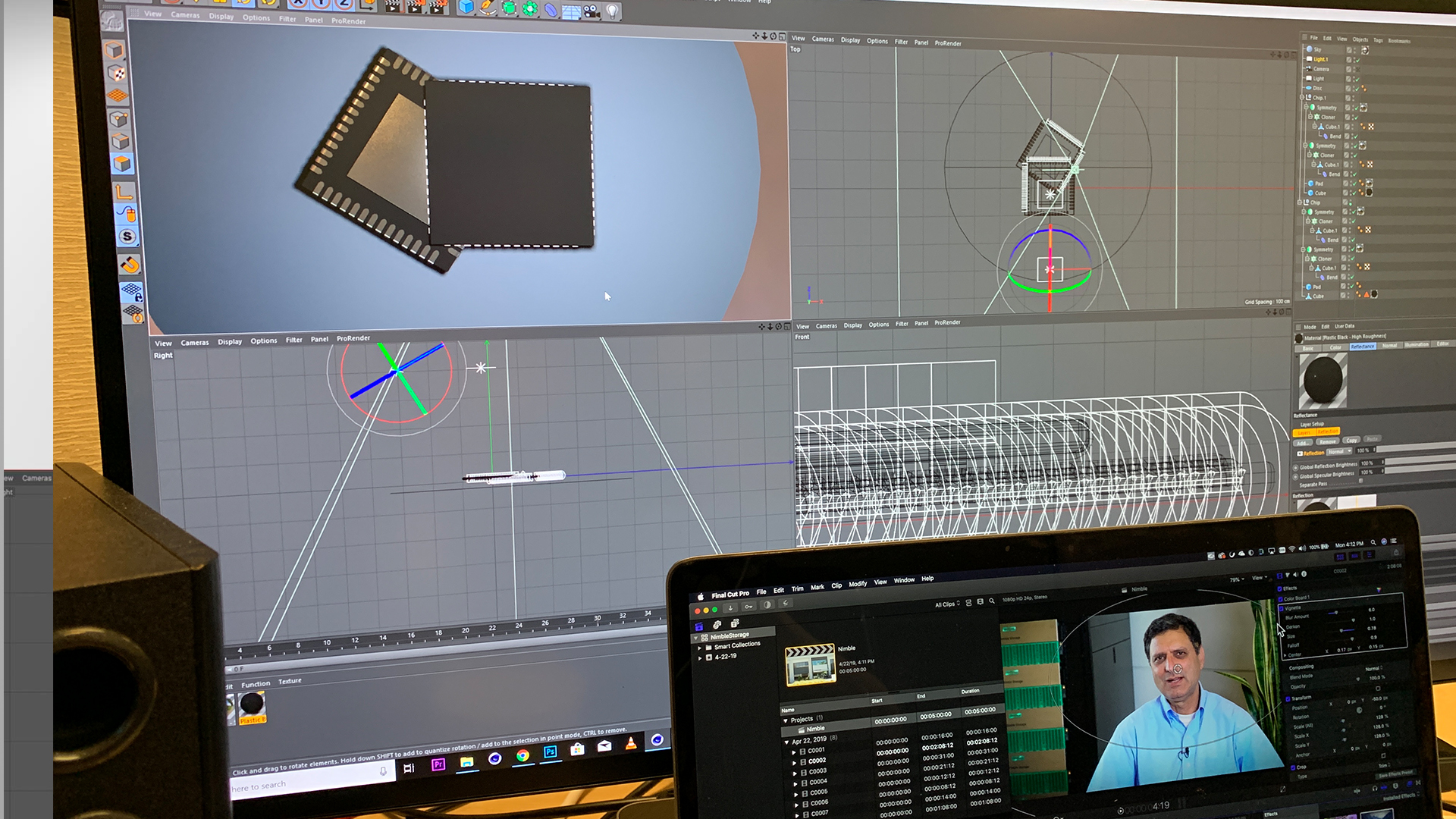Expand the Smart Collections folder
This screenshot has height=819, width=1456.
699,648
